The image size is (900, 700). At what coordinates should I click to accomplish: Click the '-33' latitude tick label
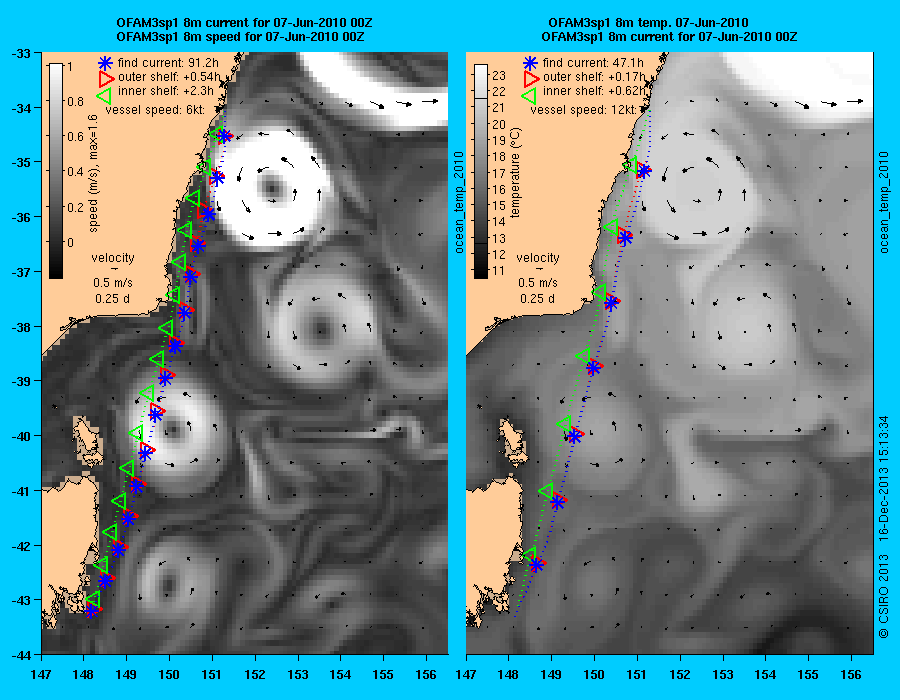tap(21, 53)
